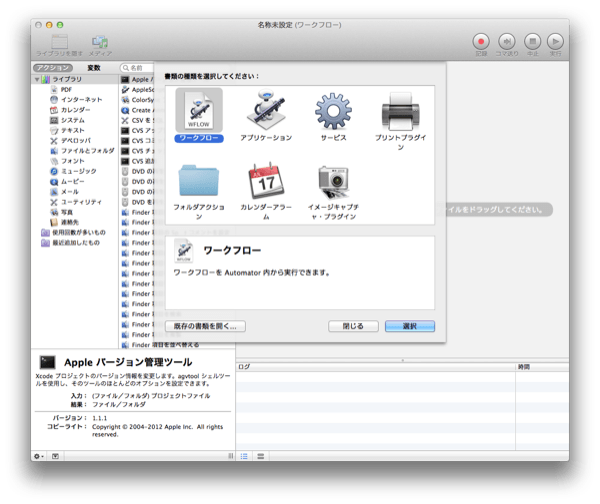Viewport: 600px width, 504px height.
Task: Select the カレンダーアラーム calendar icon
Action: click(266, 180)
